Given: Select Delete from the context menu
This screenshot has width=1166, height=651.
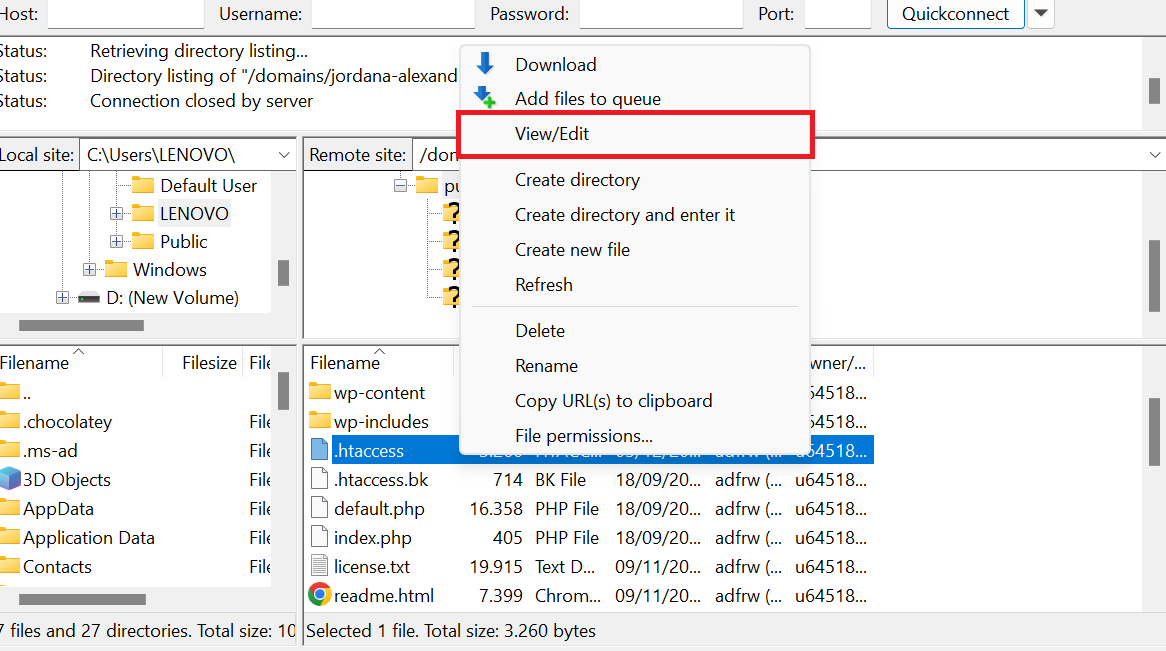Looking at the screenshot, I should tap(539, 330).
